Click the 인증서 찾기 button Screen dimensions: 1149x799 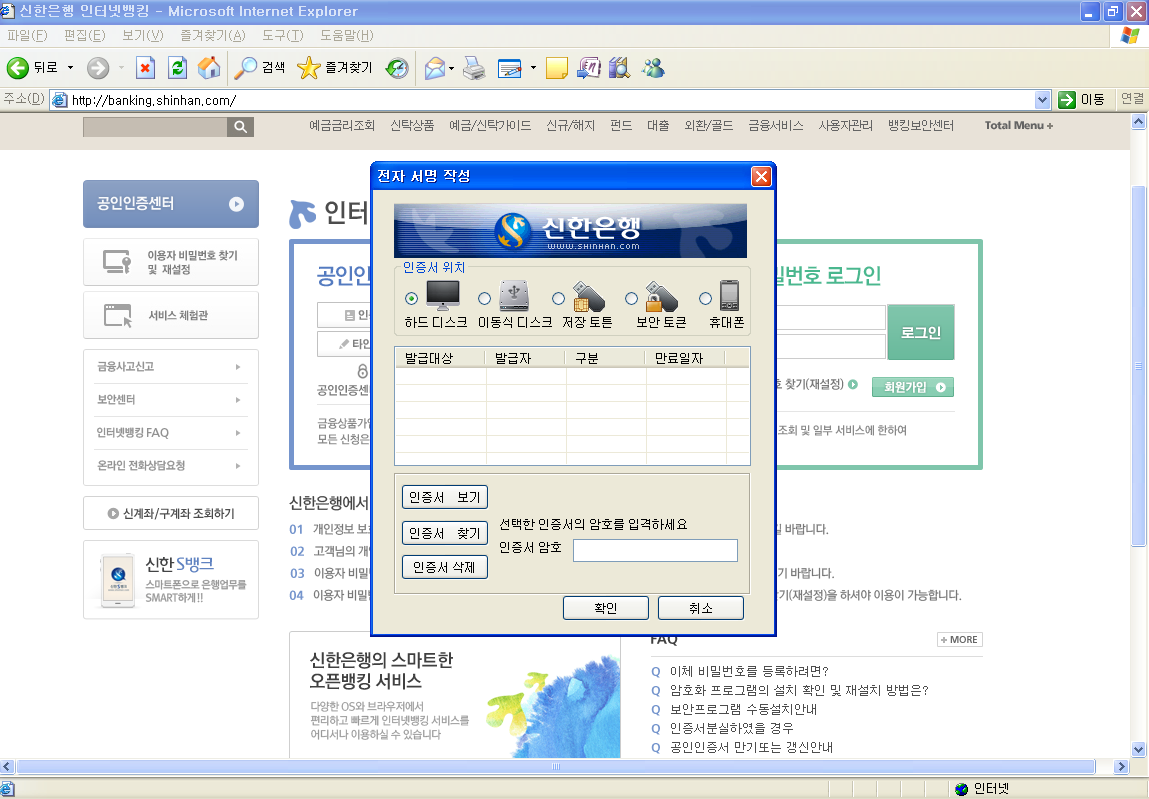coord(445,533)
